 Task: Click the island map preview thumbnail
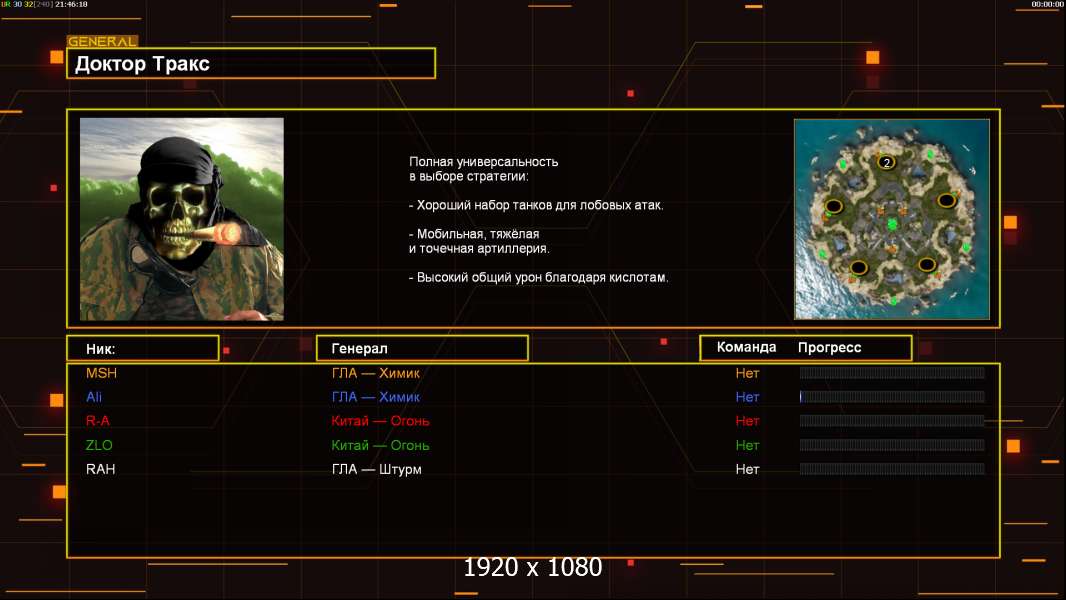point(892,219)
